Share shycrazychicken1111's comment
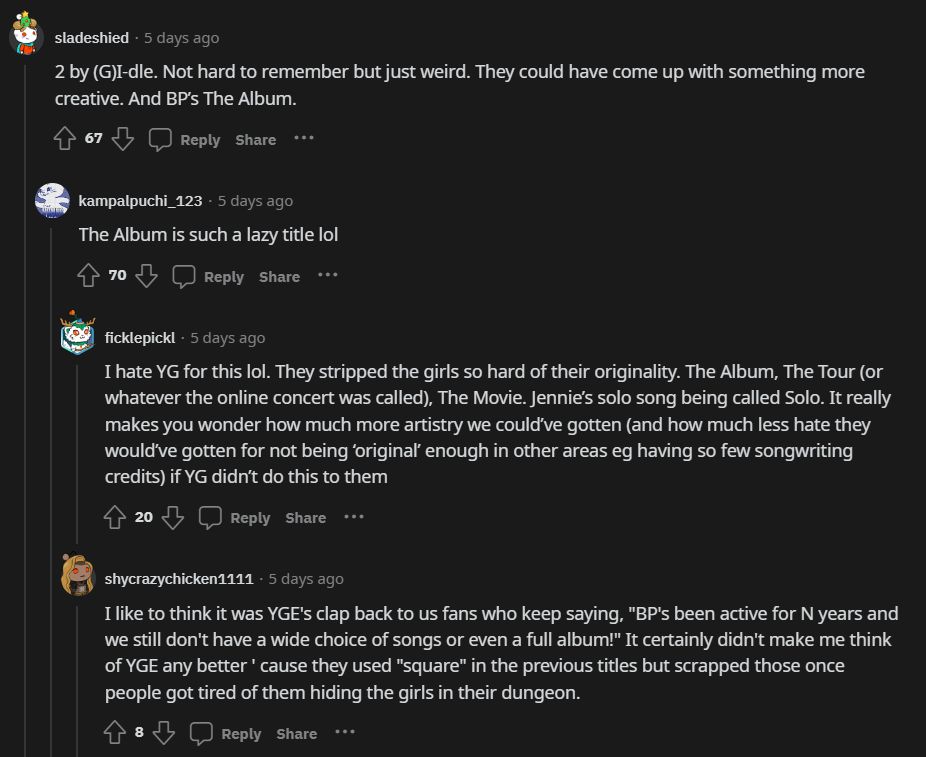This screenshot has height=757, width=926. pyautogui.click(x=296, y=734)
